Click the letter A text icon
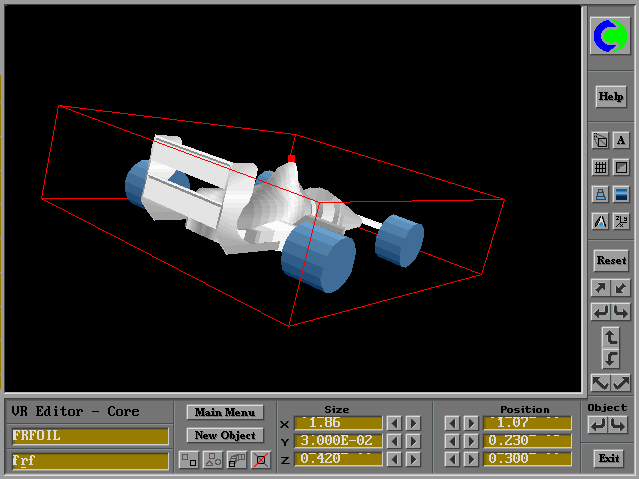639x479 pixels. 621,141
